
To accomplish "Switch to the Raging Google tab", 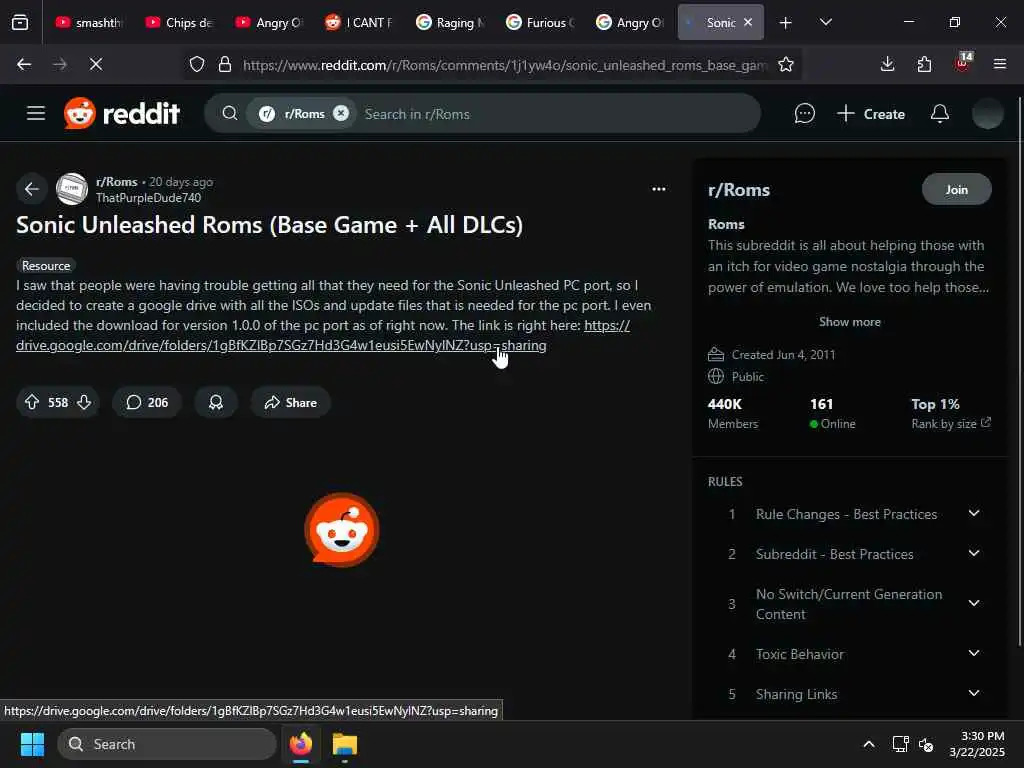I will pyautogui.click(x=449, y=23).
